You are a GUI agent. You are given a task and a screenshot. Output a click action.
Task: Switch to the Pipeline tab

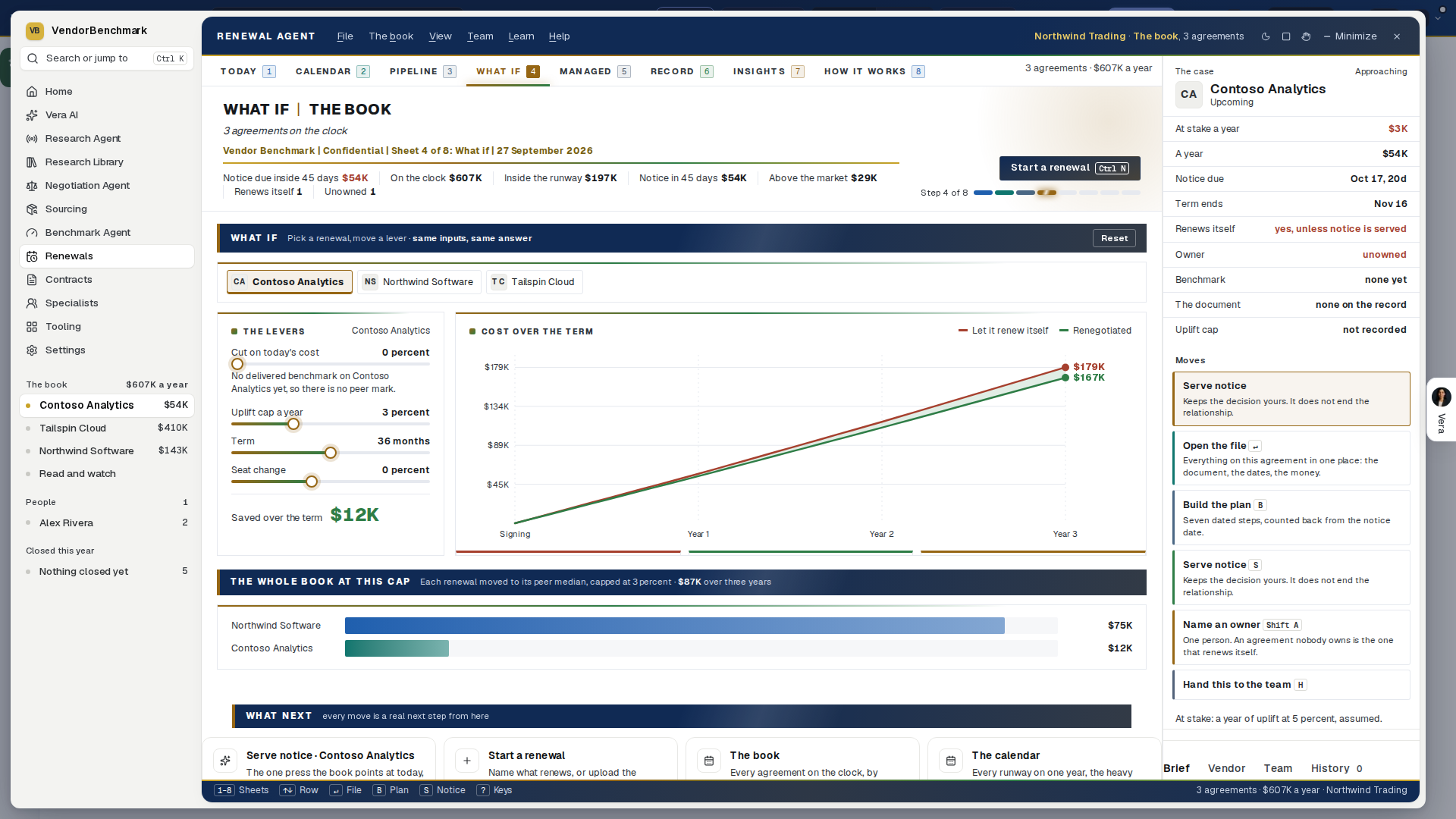coord(422,71)
